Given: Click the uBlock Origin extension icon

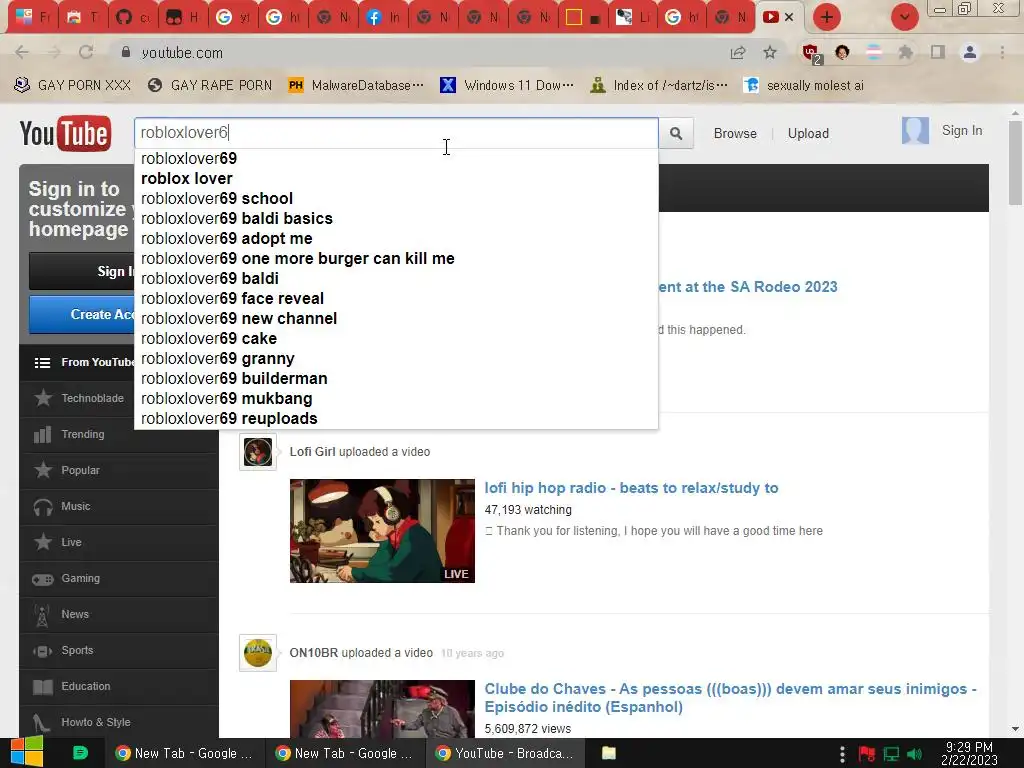Looking at the screenshot, I should point(811,53).
